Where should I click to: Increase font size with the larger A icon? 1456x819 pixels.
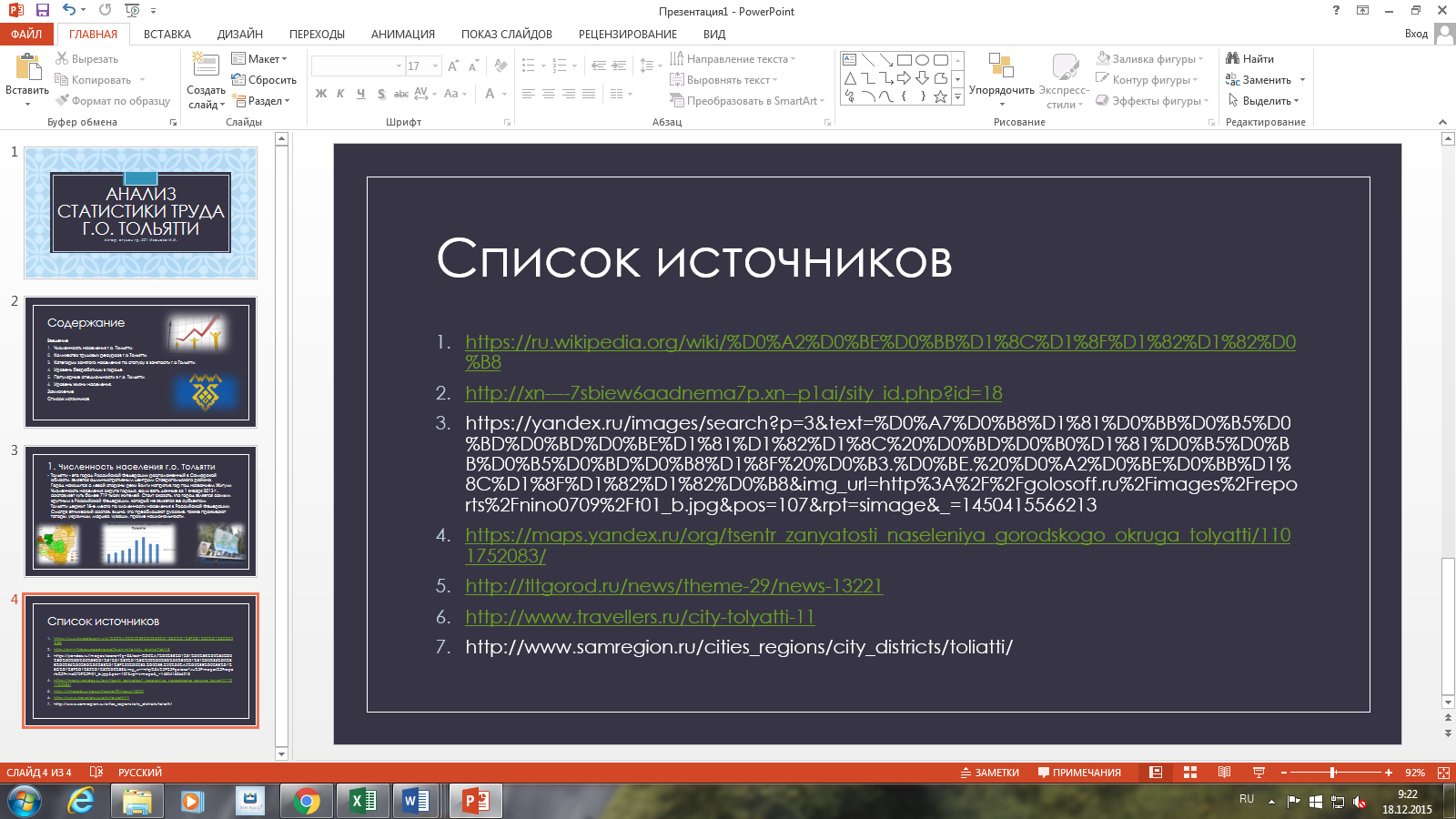(x=453, y=66)
